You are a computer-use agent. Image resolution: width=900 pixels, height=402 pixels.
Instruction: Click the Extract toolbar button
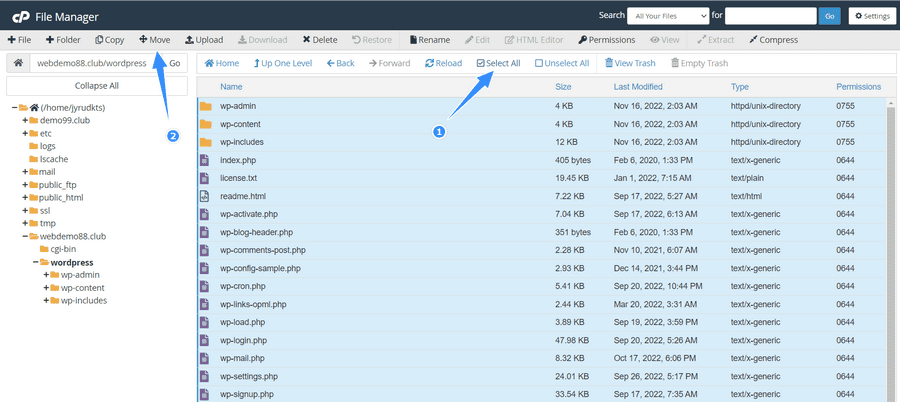pos(715,40)
